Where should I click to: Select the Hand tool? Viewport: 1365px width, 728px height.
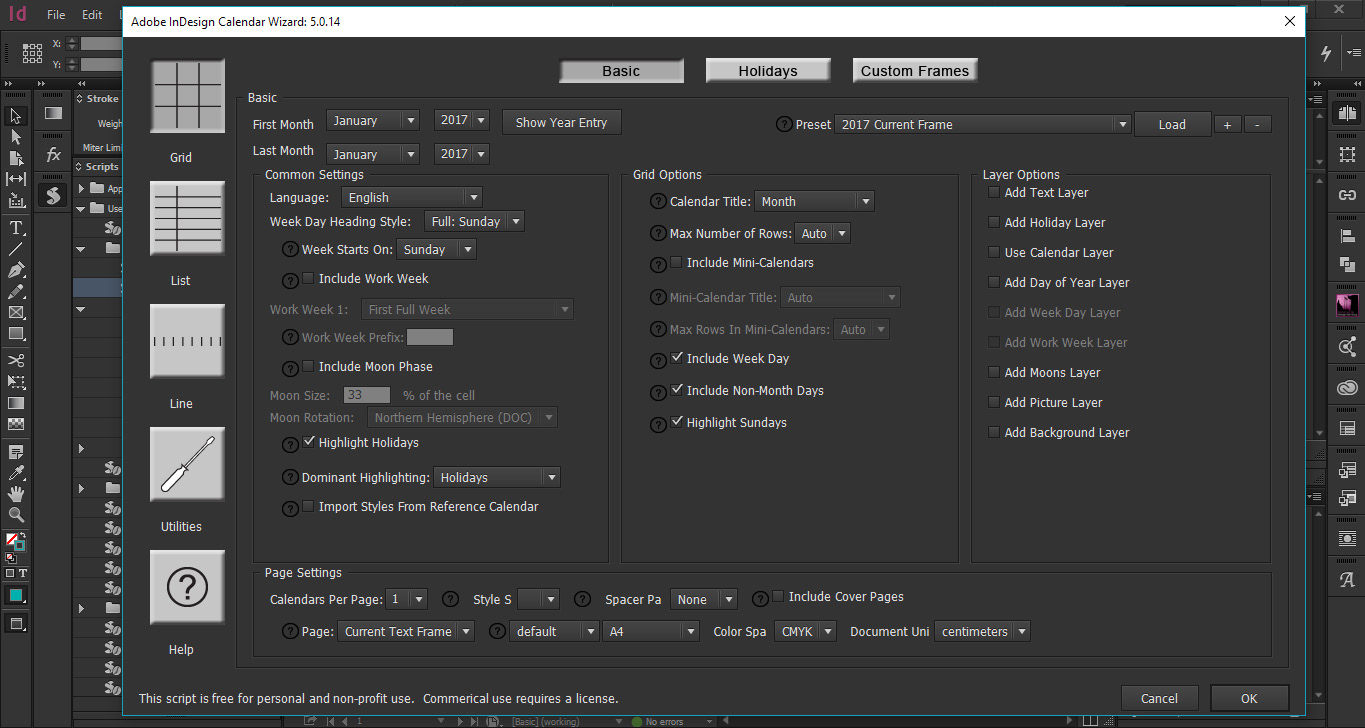point(16,494)
